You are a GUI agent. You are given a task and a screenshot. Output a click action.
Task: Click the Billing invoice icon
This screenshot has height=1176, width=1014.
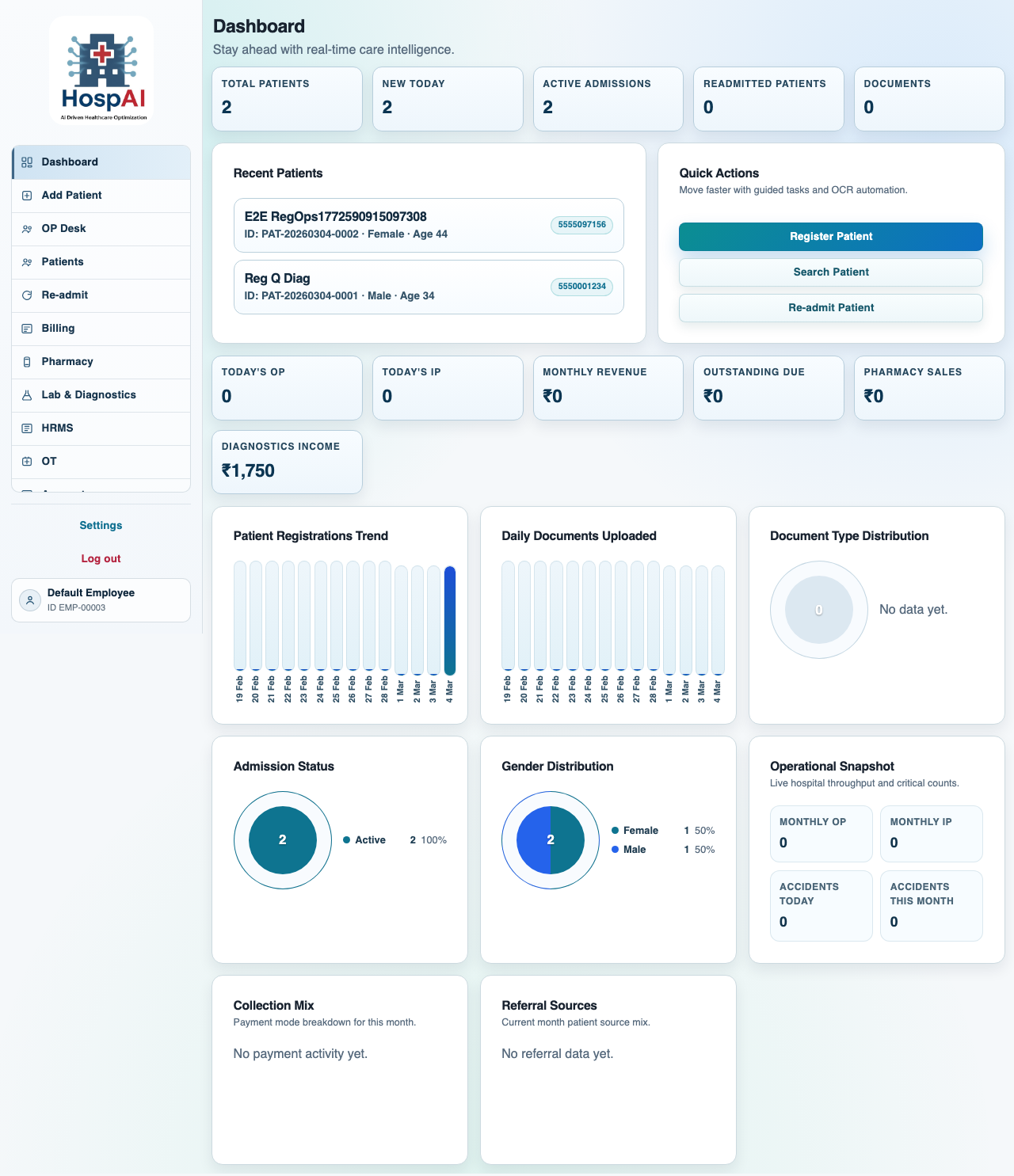click(x=27, y=328)
